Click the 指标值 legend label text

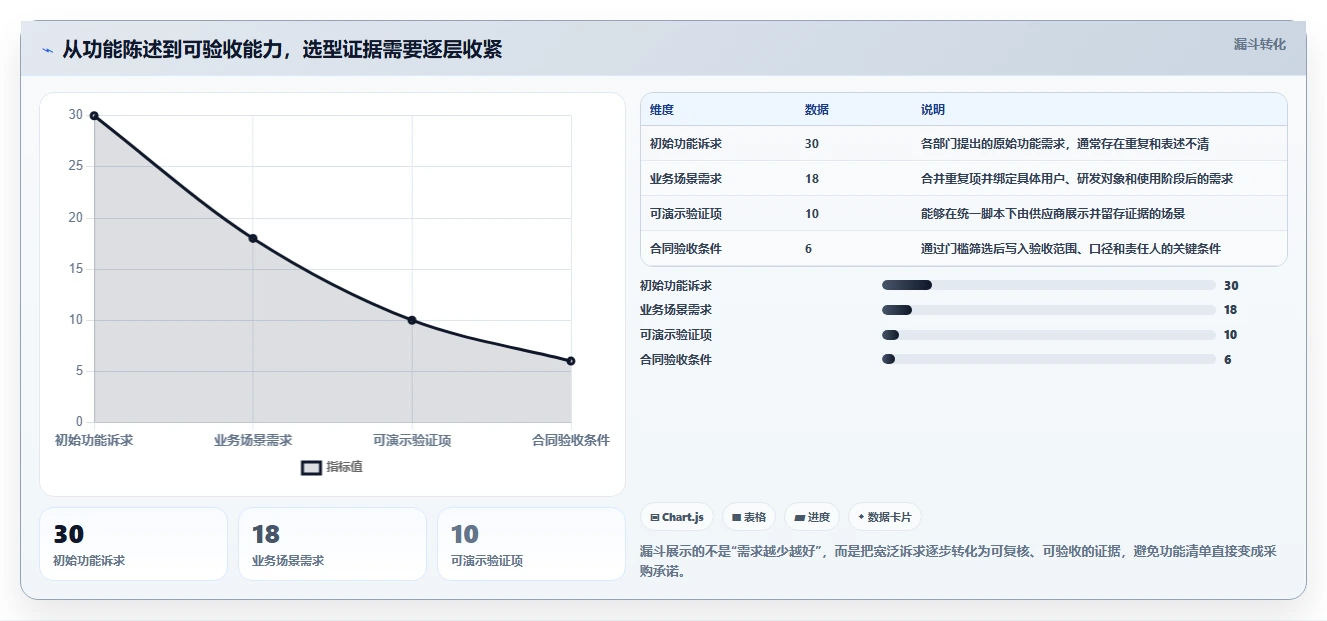tap(344, 467)
